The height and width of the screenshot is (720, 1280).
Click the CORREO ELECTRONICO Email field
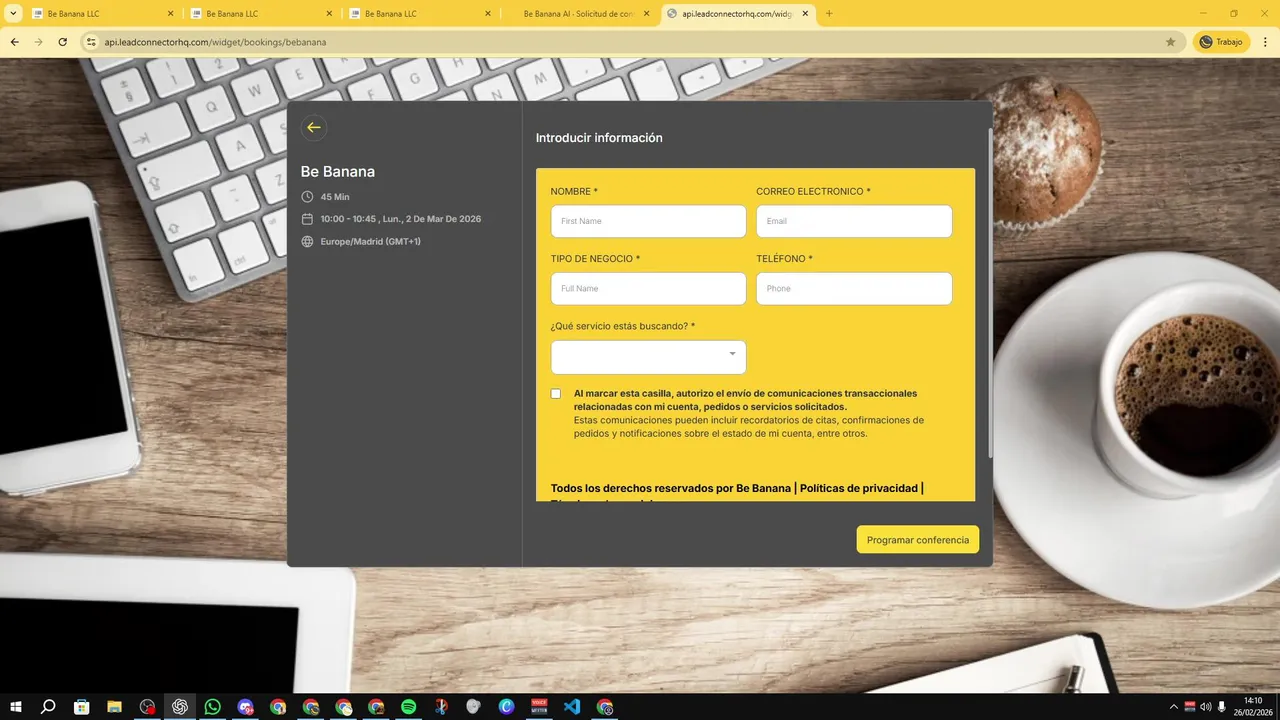[854, 221]
